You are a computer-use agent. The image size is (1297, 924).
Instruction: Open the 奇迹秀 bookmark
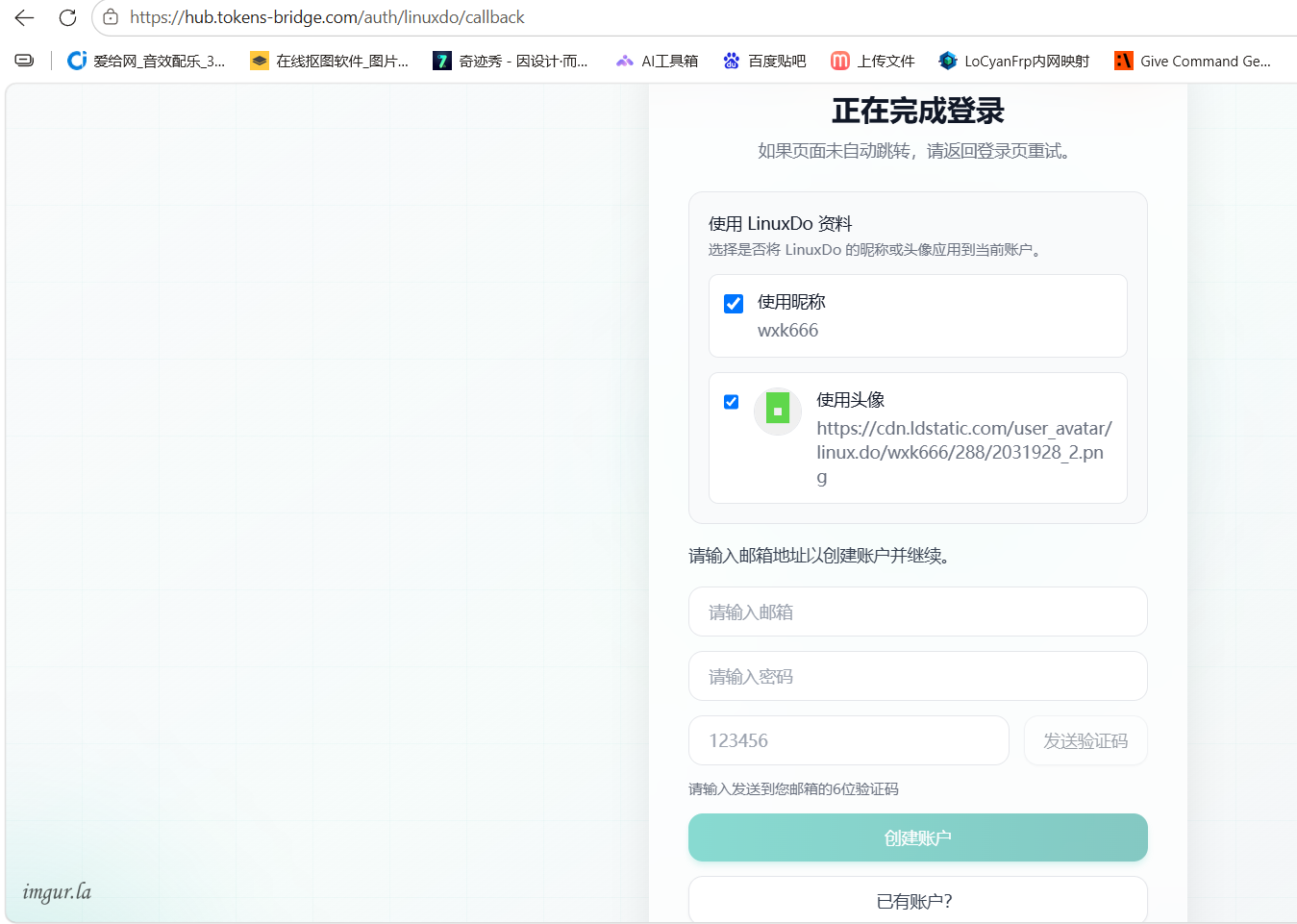511,61
